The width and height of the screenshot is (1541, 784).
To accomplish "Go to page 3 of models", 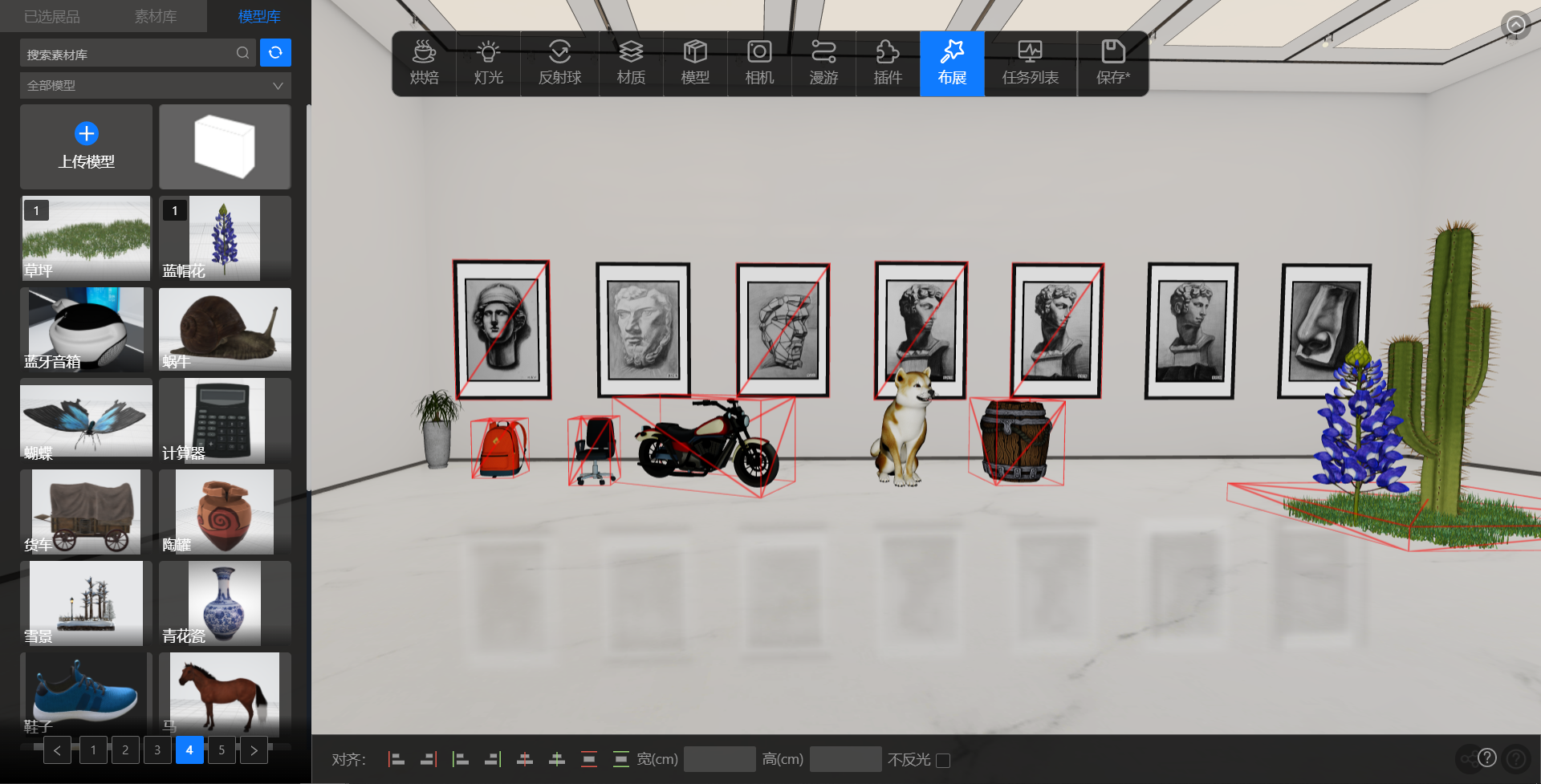I will click(x=157, y=750).
